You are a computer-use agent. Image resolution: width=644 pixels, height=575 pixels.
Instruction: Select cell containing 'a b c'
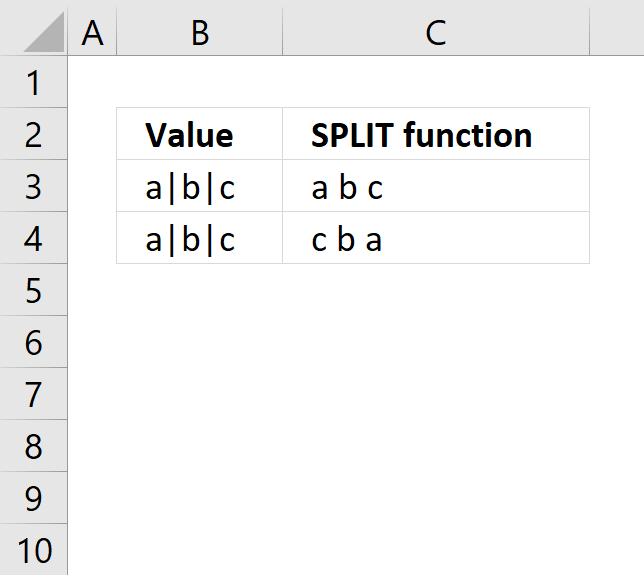tap(436, 186)
